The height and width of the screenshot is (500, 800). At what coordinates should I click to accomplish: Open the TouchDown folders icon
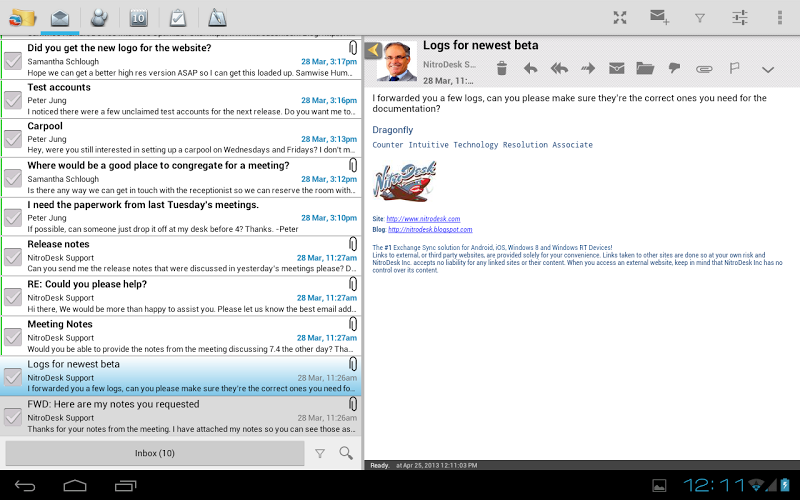tap(22, 18)
